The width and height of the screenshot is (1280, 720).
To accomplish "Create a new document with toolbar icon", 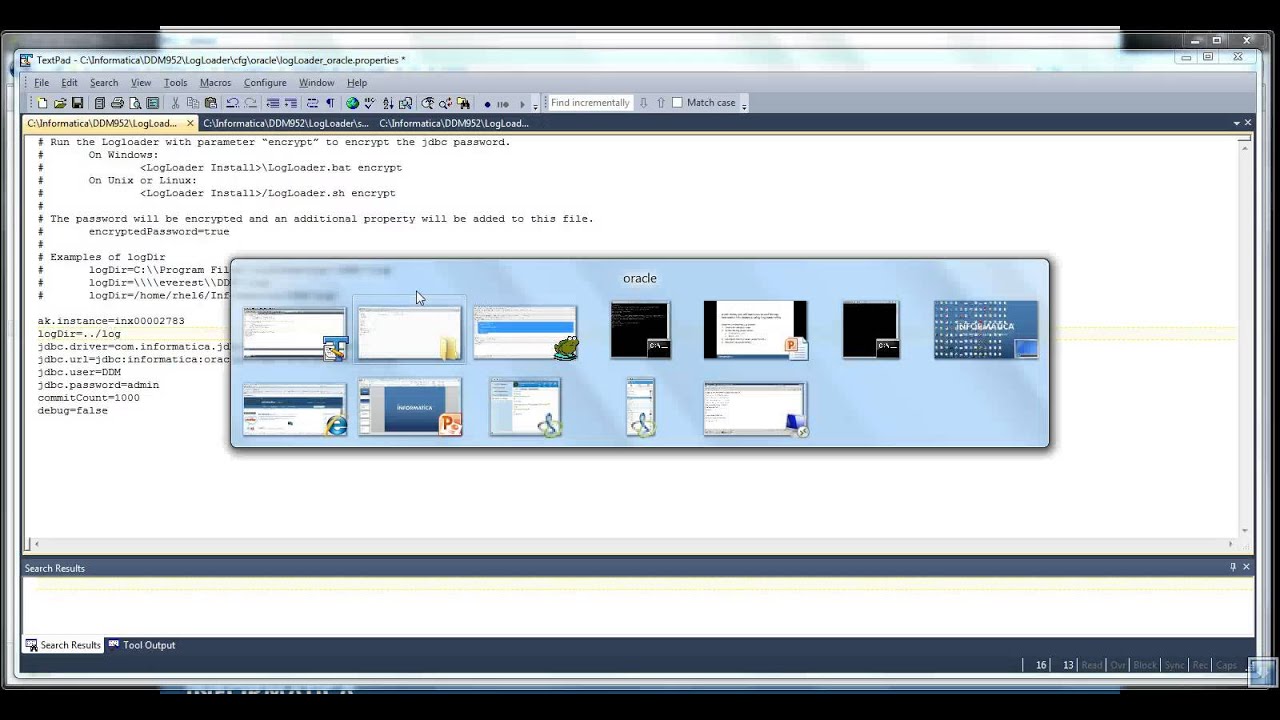I will (42, 103).
